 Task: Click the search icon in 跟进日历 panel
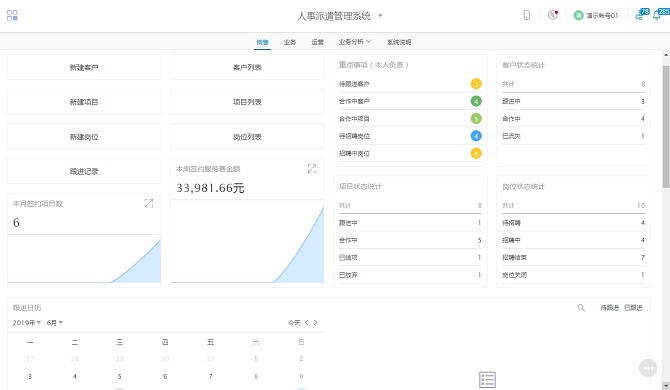click(581, 308)
